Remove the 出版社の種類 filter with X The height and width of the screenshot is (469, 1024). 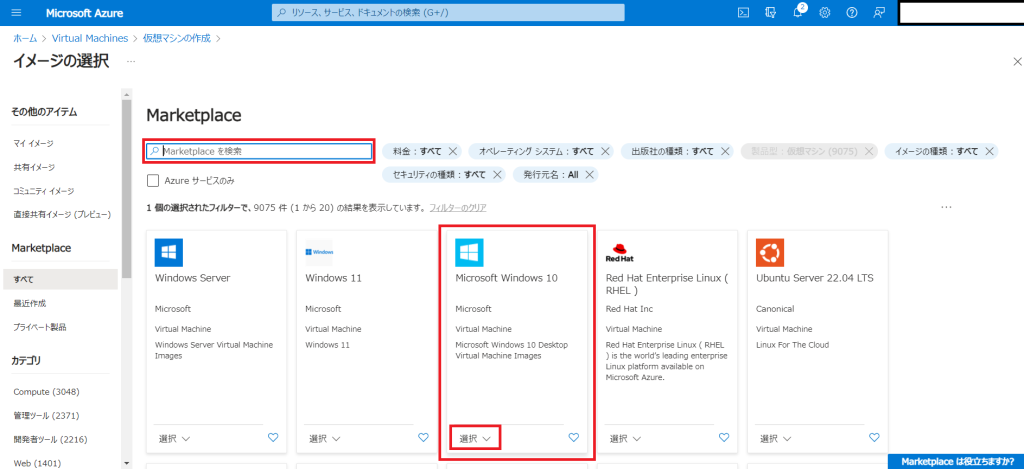(x=725, y=152)
